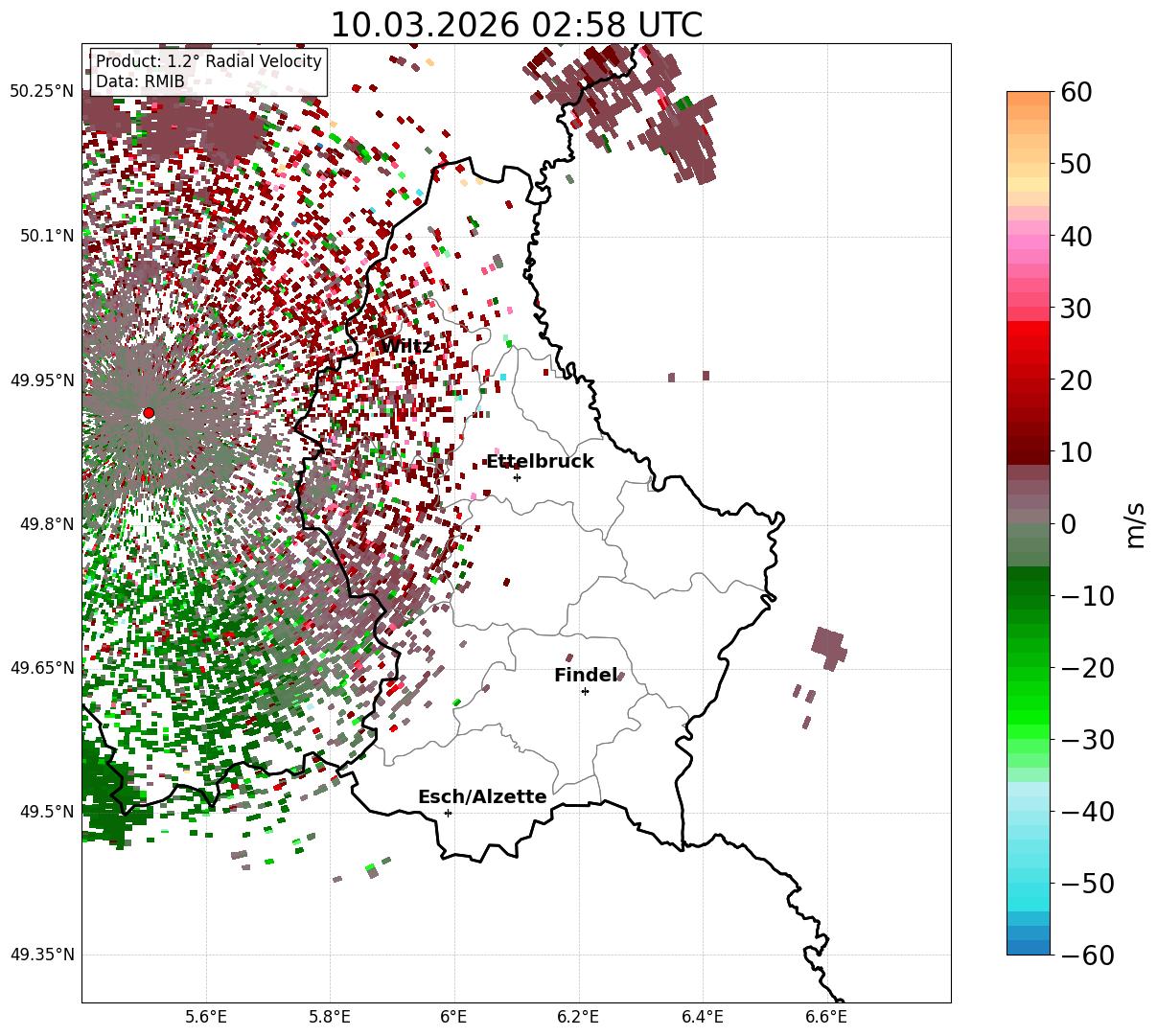Click the colorbar 'm/s' unit label
This screenshot has height=1036, width=1157.
(1135, 524)
